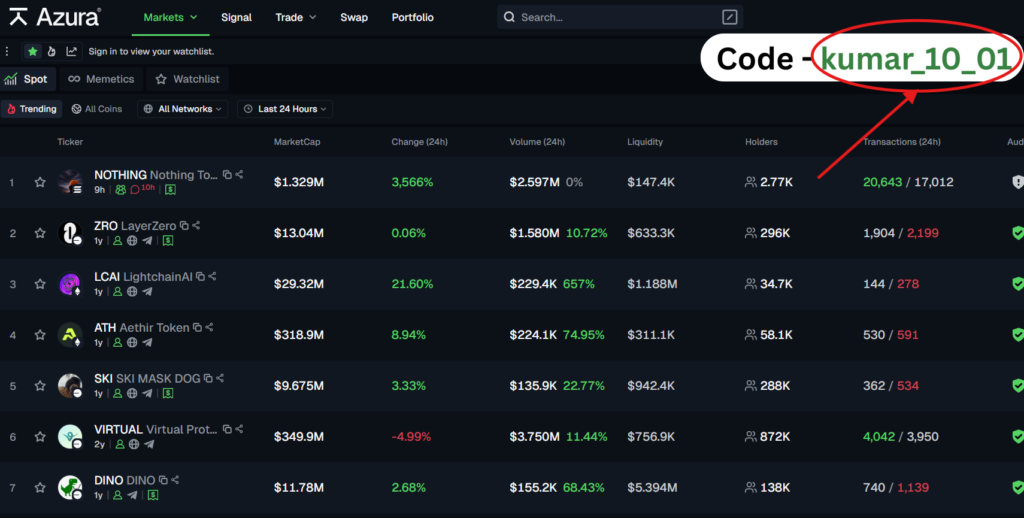Star DINO to add to watchlist
This screenshot has width=1024, height=518.
pyautogui.click(x=40, y=488)
